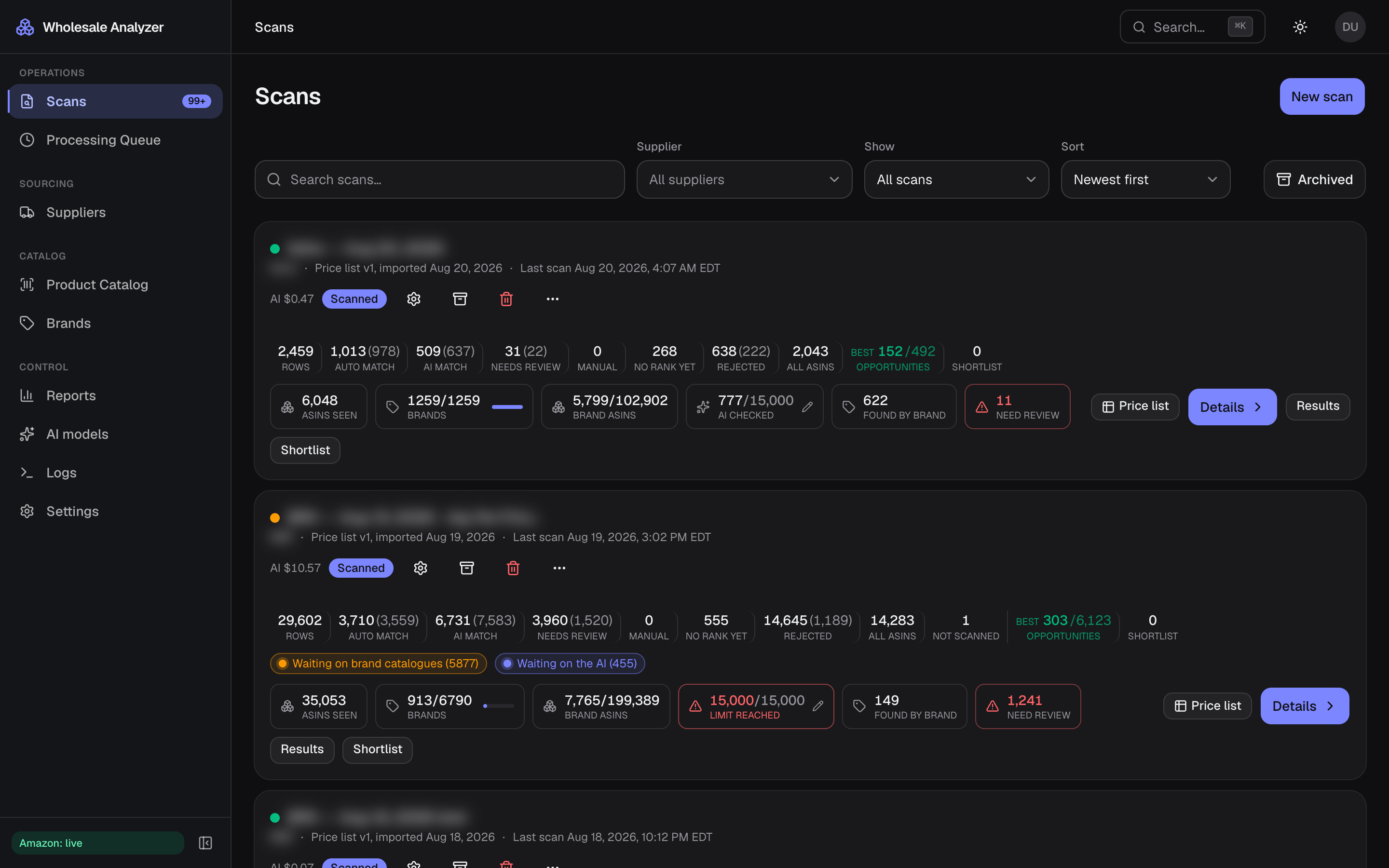The height and width of the screenshot is (868, 1389).
Task: Open Details for the 2,459 rows scan
Action: tap(1232, 407)
